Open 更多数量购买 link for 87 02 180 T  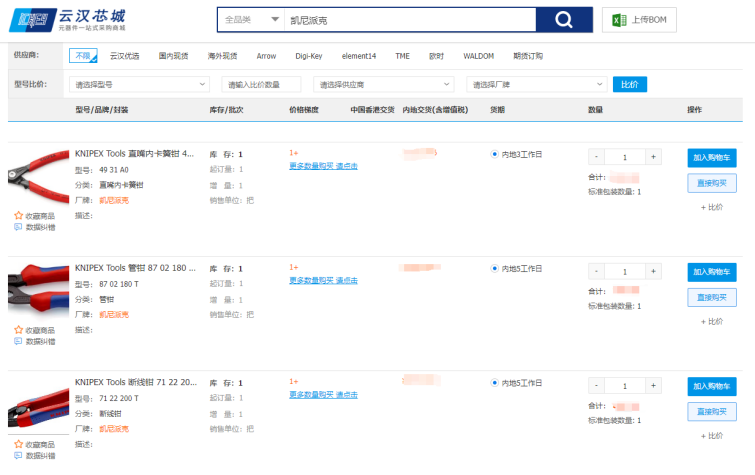[x=324, y=280]
